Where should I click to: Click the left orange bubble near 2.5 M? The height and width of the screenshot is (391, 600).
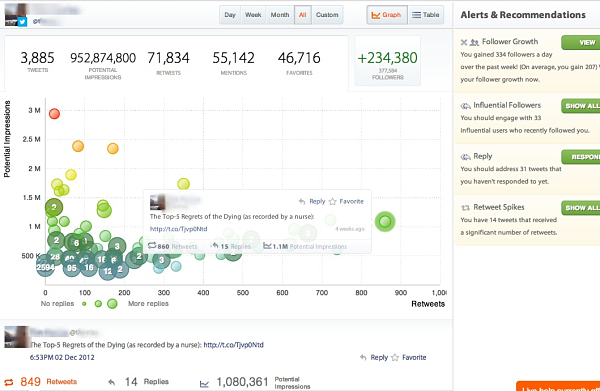[x=78, y=146]
